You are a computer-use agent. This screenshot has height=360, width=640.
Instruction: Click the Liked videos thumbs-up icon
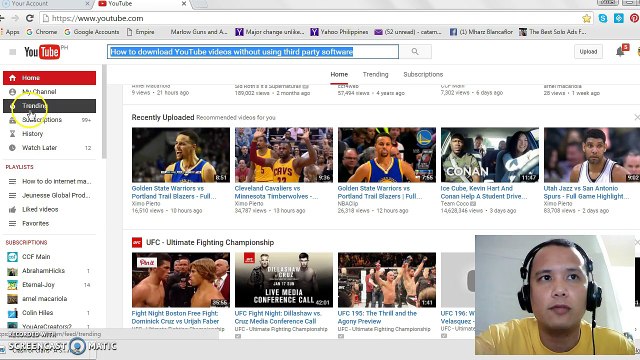click(13, 209)
